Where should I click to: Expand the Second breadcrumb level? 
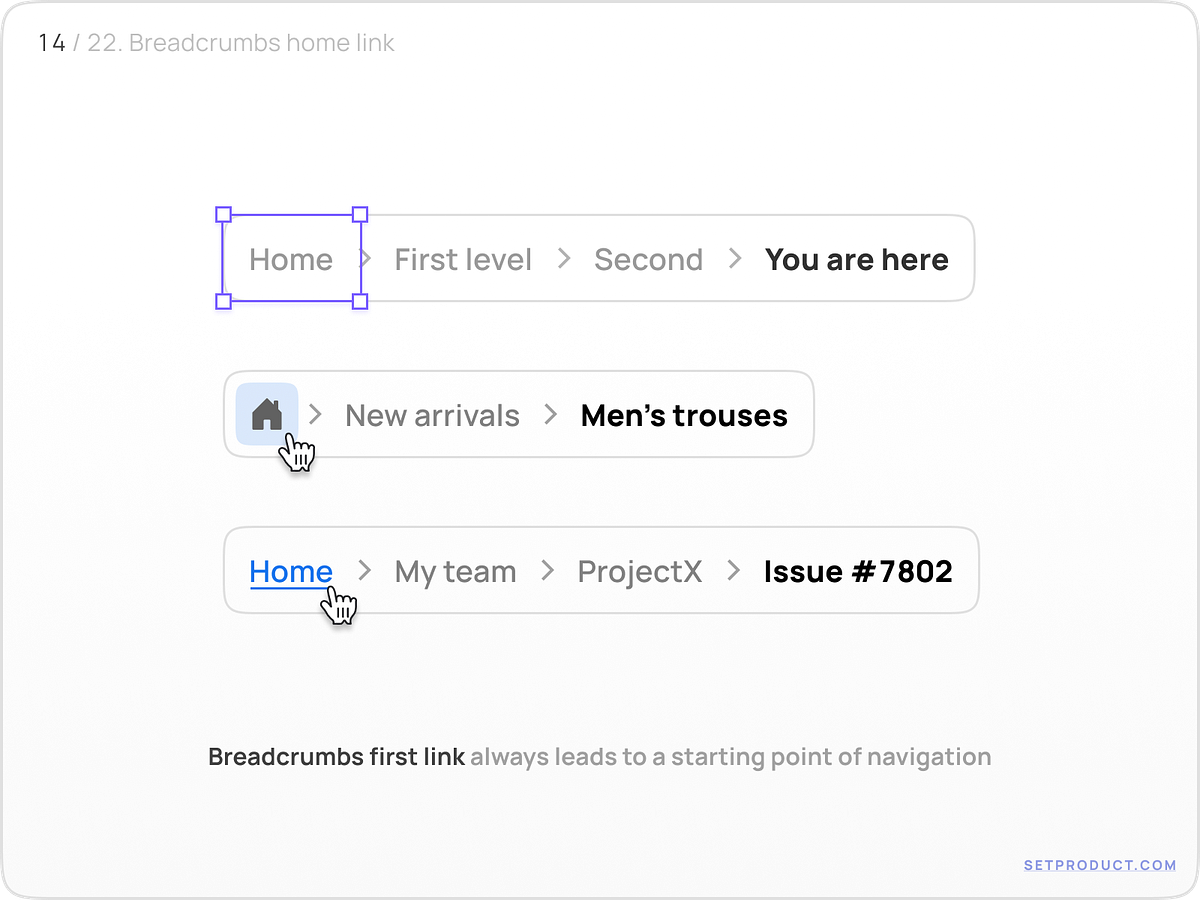[648, 258]
